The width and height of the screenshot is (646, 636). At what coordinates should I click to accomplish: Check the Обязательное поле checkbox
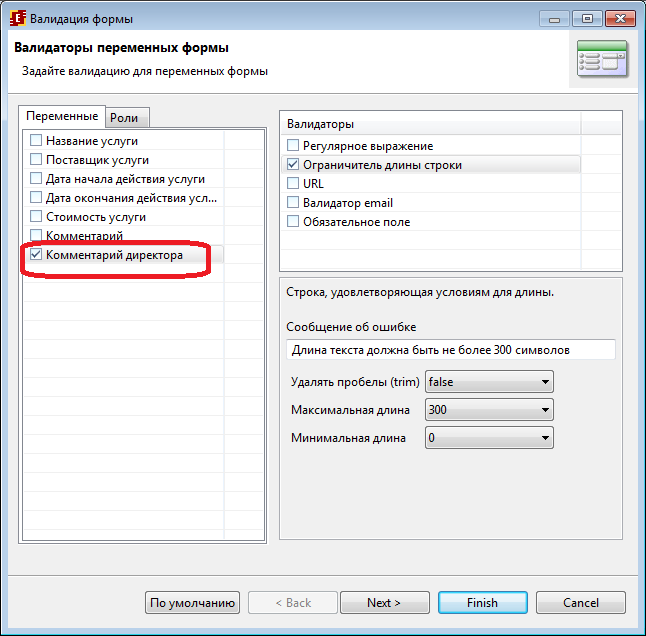click(x=293, y=221)
